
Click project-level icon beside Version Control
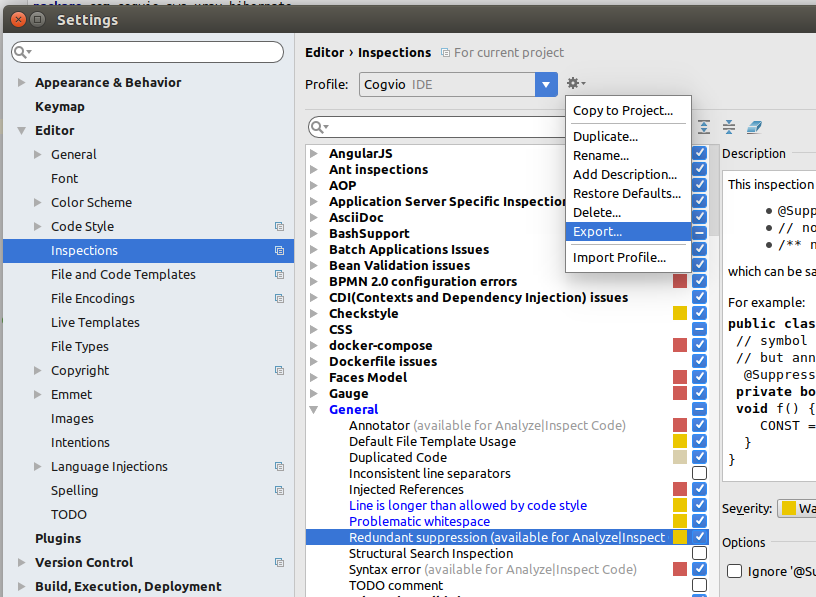tap(279, 563)
